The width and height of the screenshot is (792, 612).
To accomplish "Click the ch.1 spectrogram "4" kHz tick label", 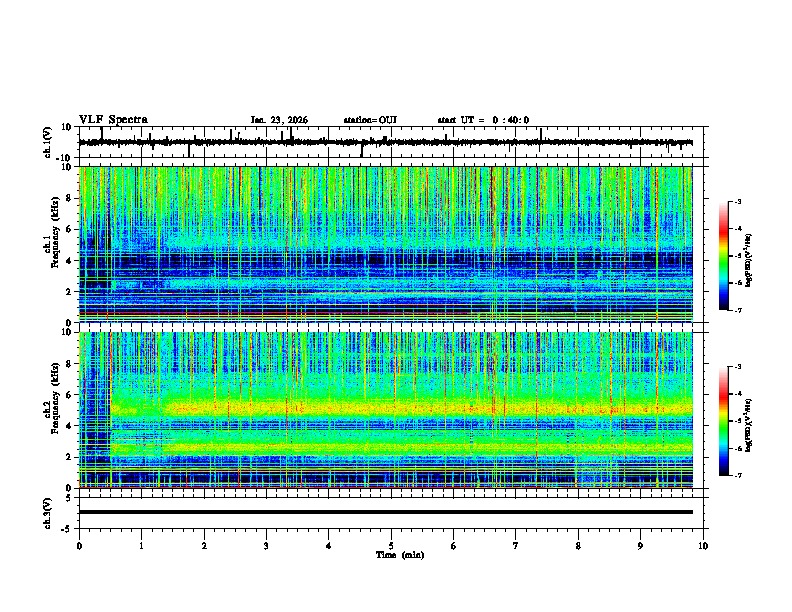I will click(x=69, y=261).
